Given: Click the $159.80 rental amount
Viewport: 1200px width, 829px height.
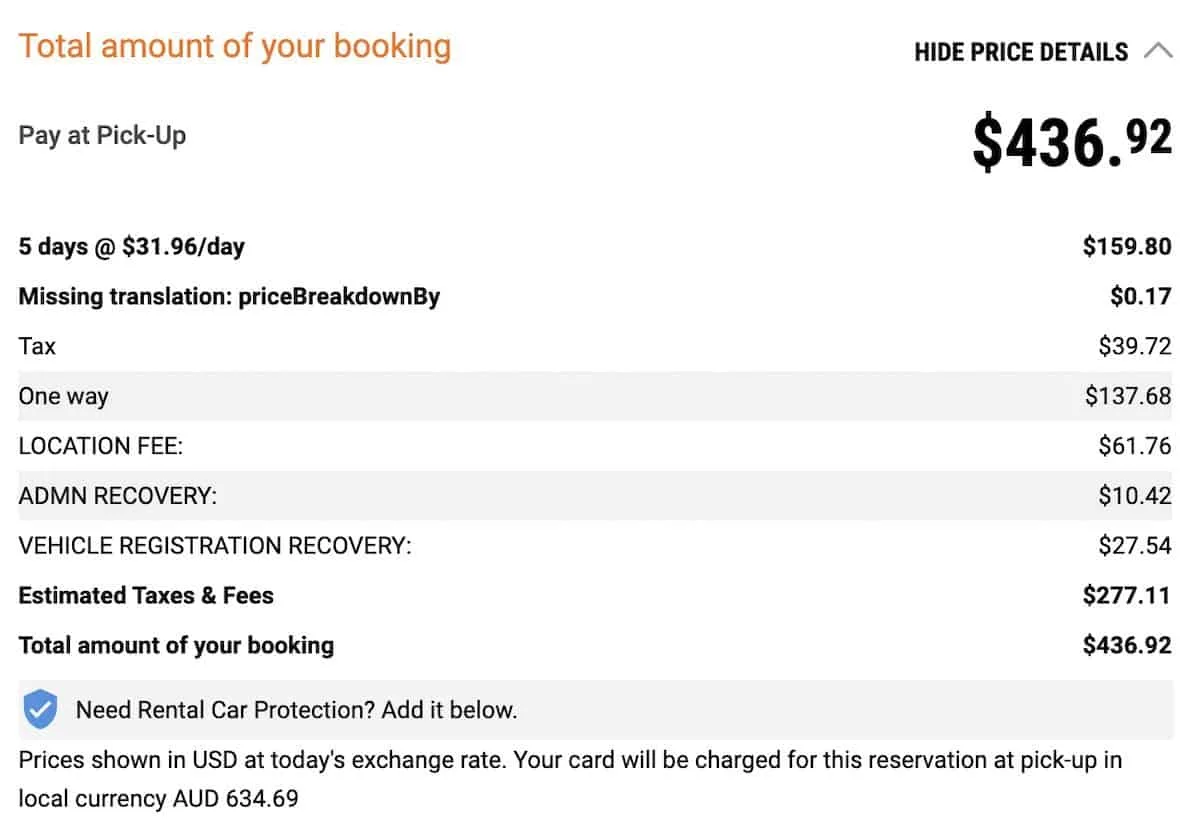Looking at the screenshot, I should (x=1127, y=246).
